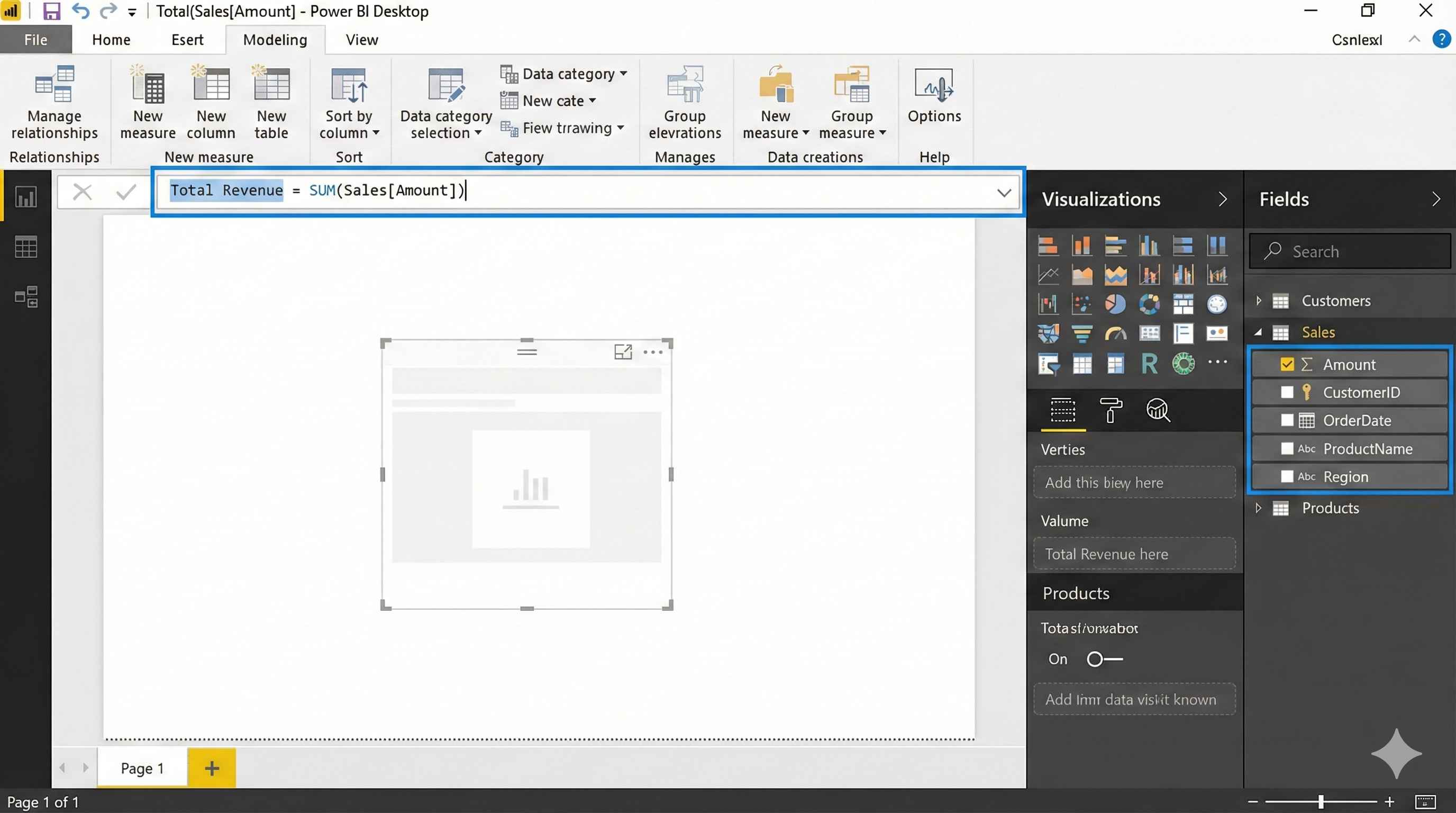Uncheck the Amount field checkbox
Image resolution: width=1456 pixels, height=813 pixels.
pyautogui.click(x=1287, y=365)
